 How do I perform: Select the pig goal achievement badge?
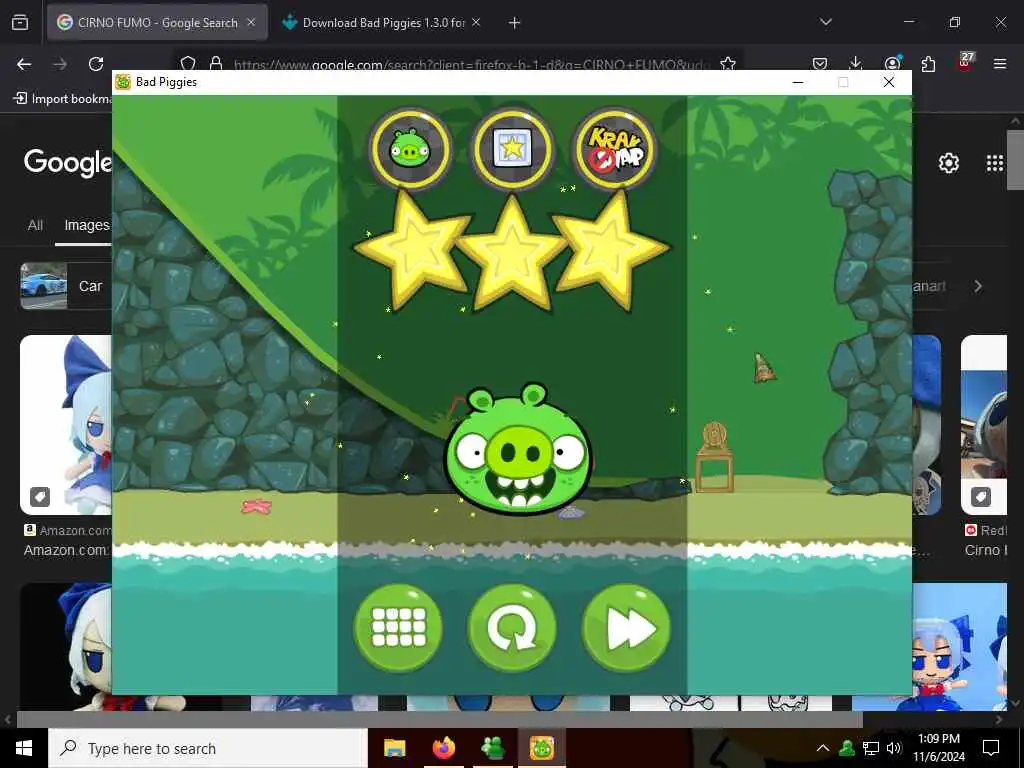point(409,148)
